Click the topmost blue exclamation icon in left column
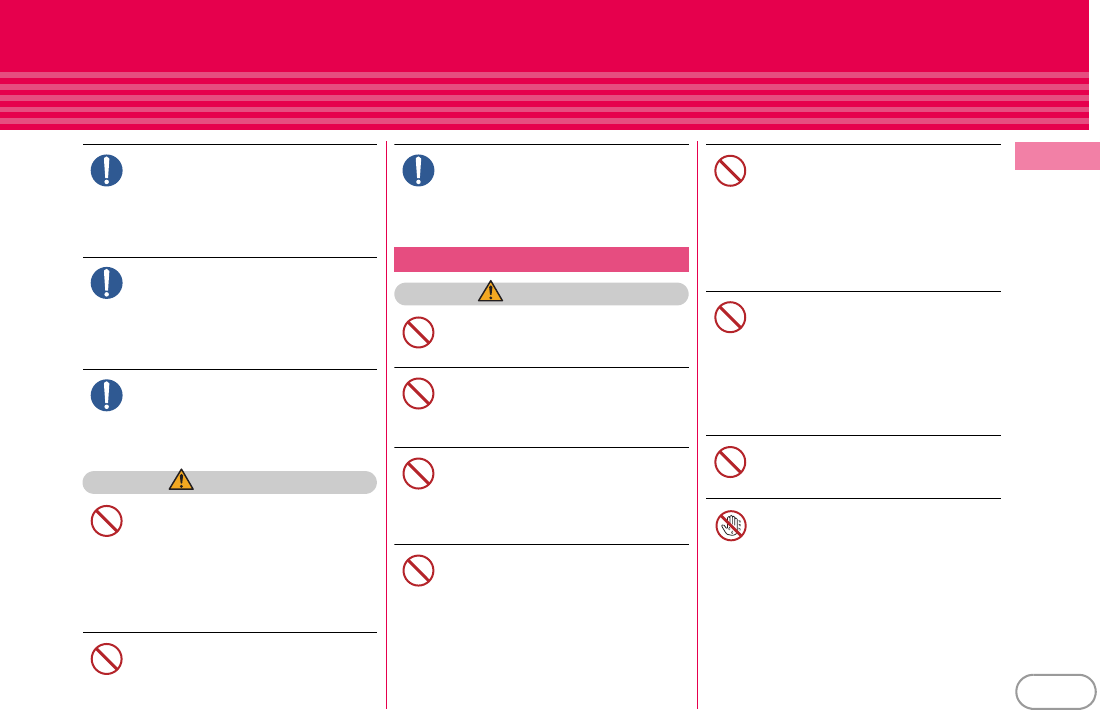This screenshot has width=1100, height=710. point(107,170)
